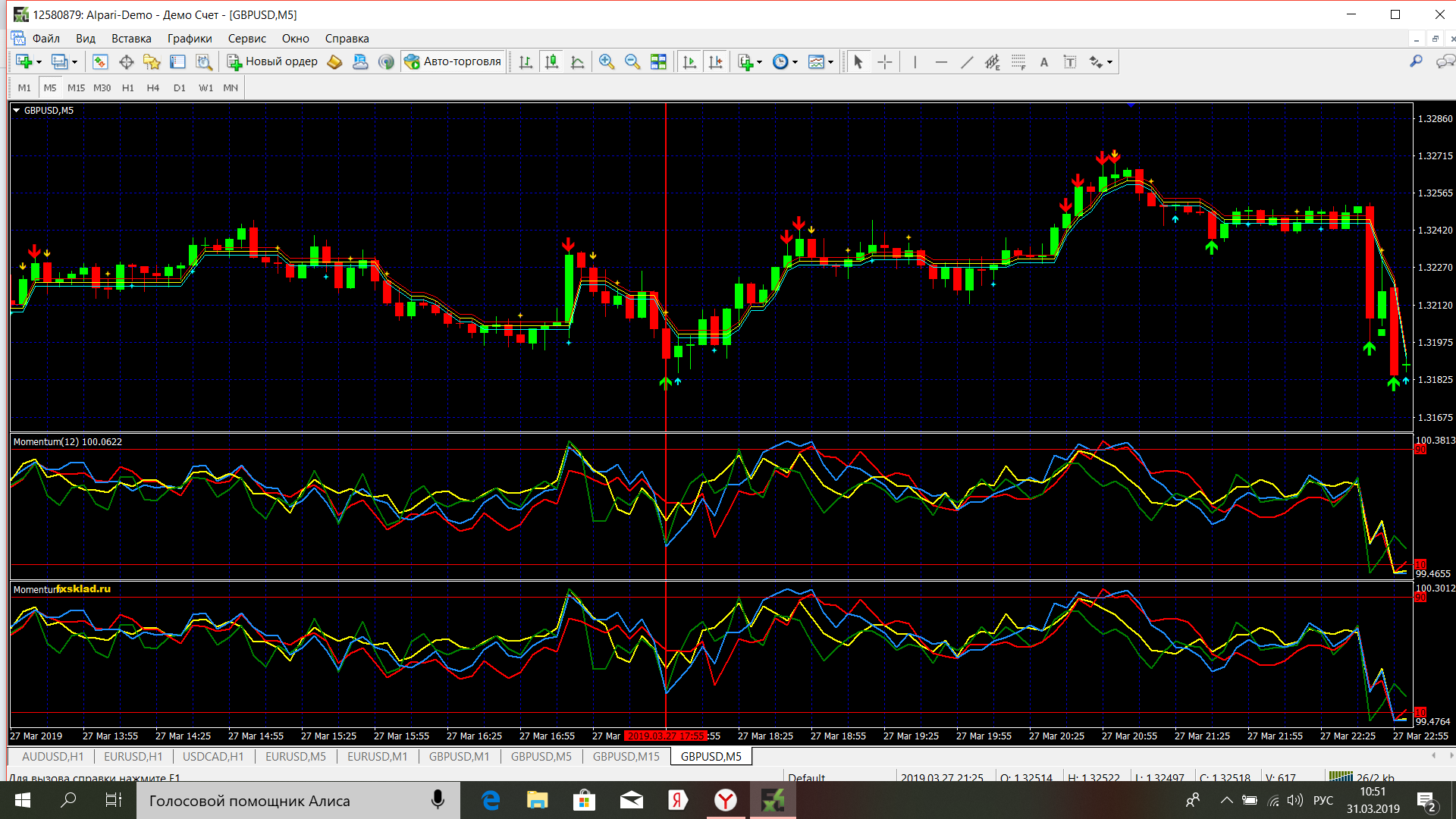The image size is (1456, 819).
Task: Expand the new chart dropdown arrow
Action: (x=39, y=62)
